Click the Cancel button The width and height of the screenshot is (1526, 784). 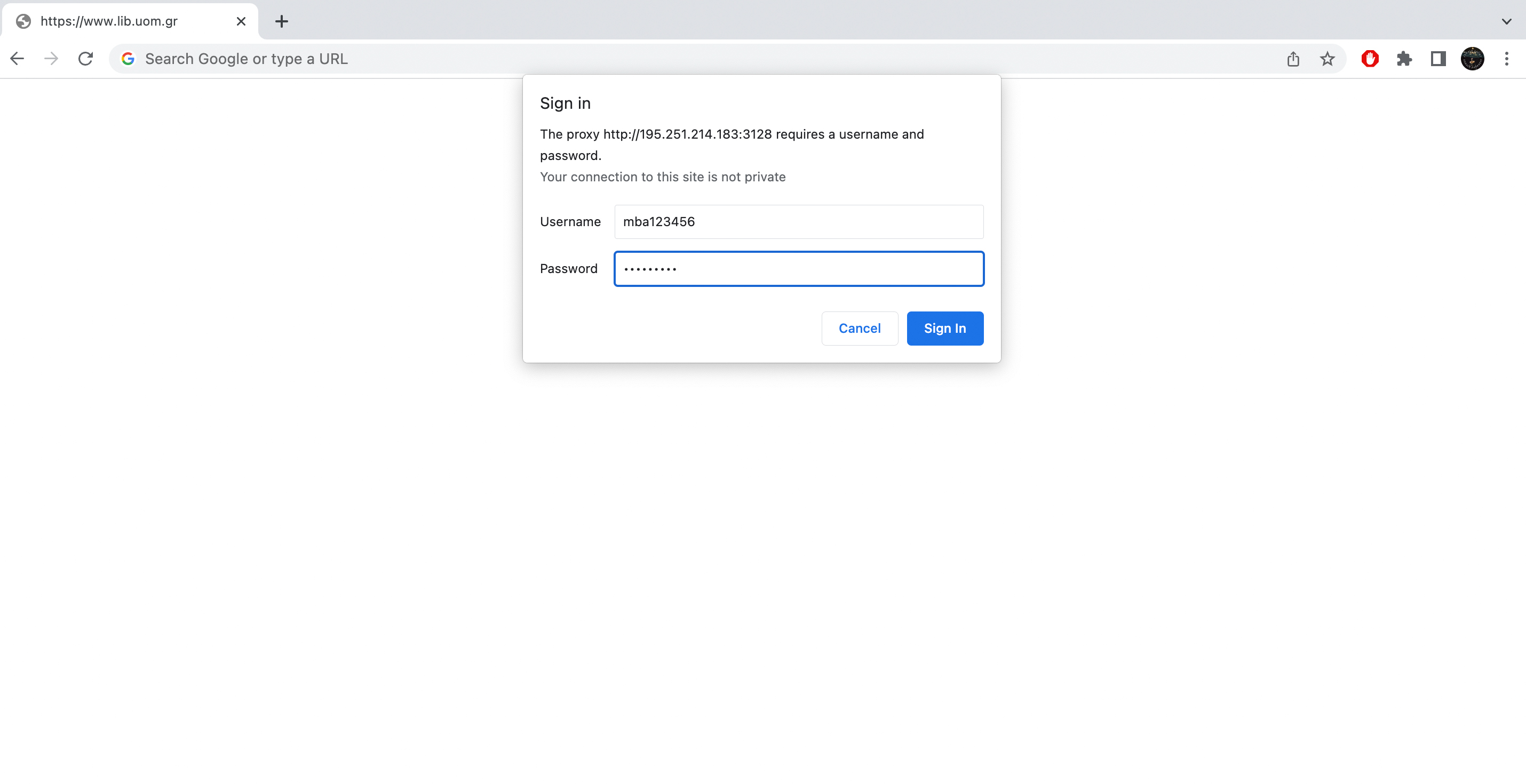(859, 328)
